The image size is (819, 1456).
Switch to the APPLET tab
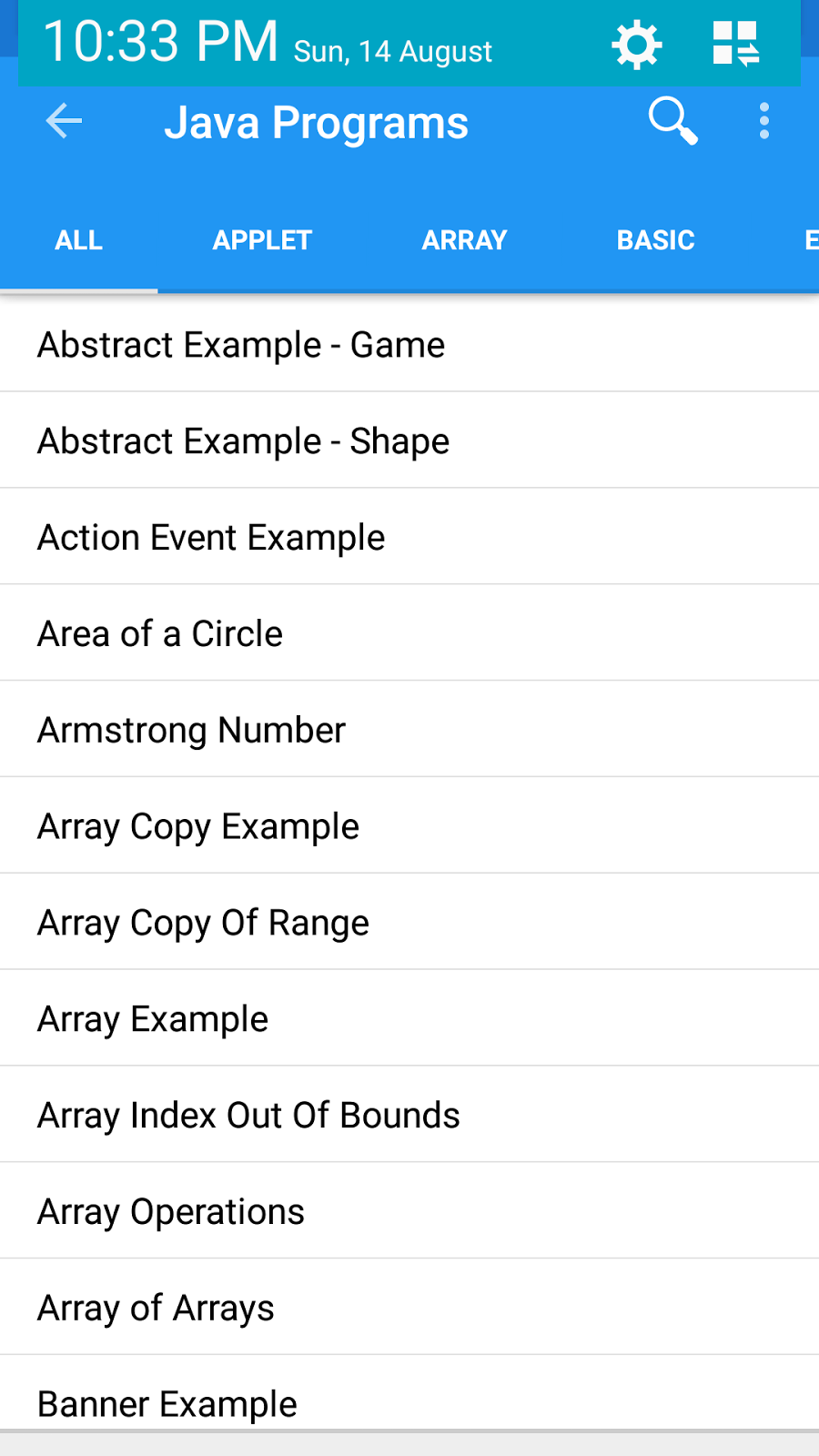coord(262,239)
